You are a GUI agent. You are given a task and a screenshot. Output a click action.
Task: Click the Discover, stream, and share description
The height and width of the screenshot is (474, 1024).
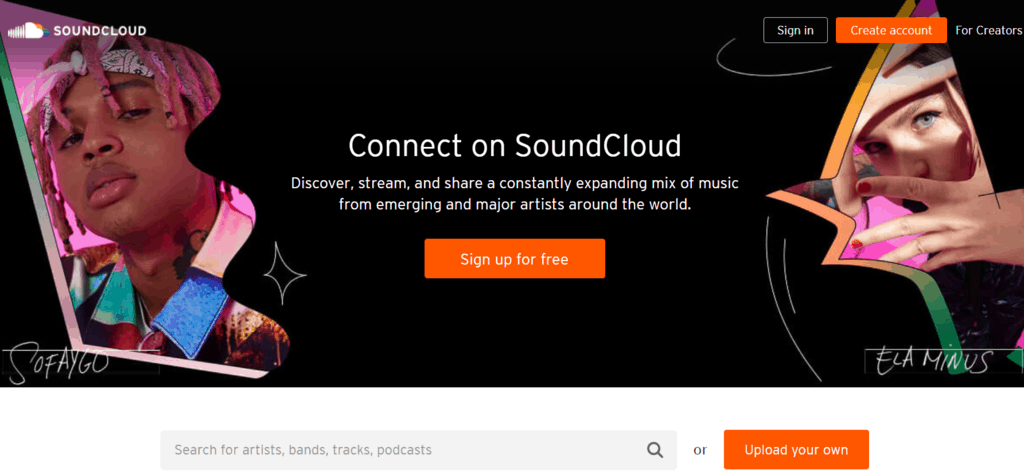(515, 193)
